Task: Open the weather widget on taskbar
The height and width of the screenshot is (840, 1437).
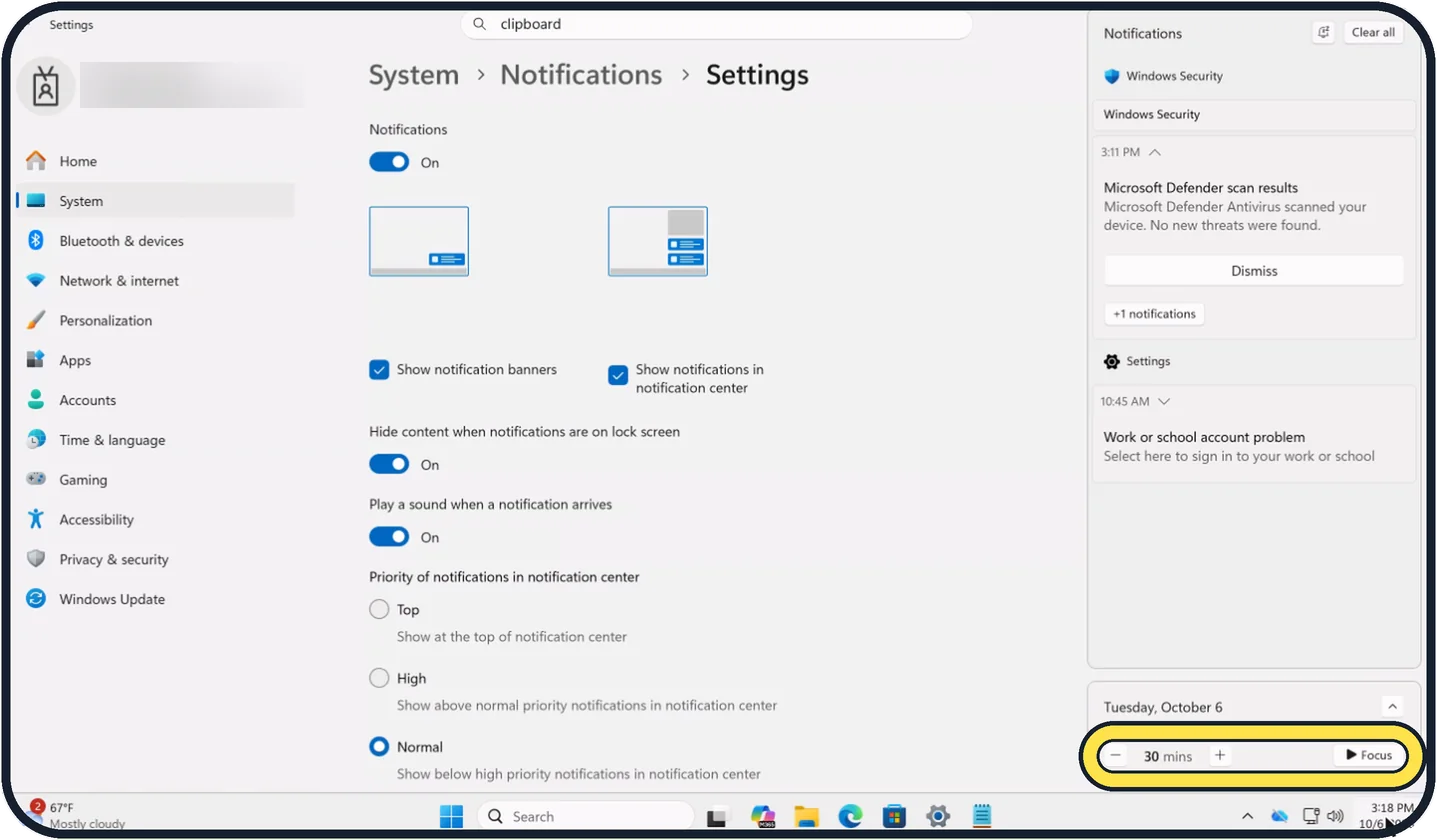Action: pyautogui.click(x=78, y=815)
